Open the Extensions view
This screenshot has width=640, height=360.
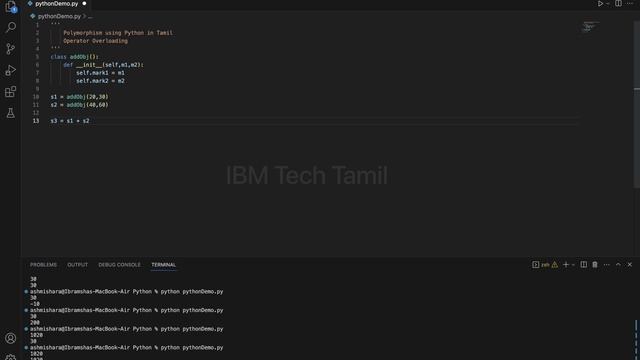click(11, 91)
